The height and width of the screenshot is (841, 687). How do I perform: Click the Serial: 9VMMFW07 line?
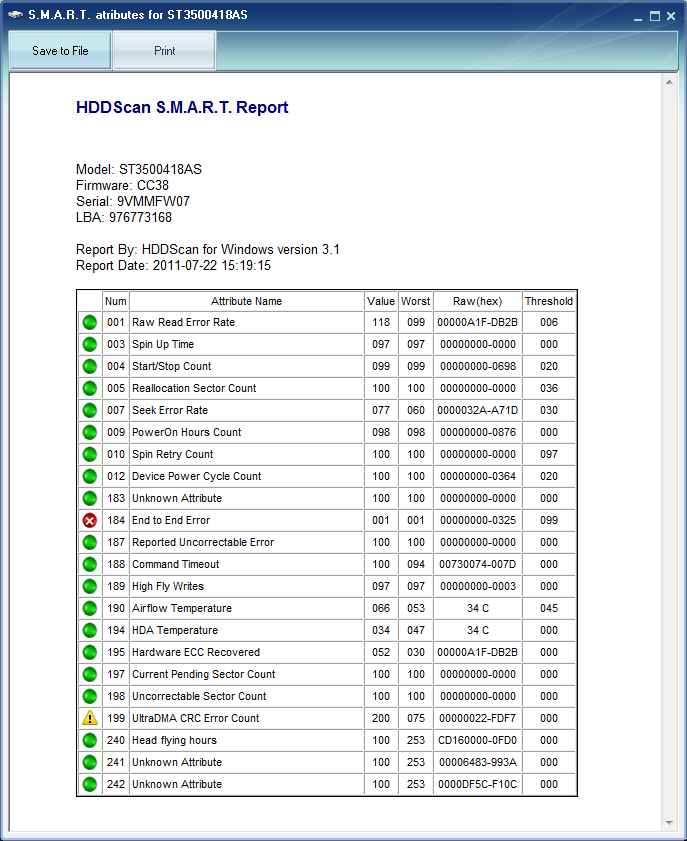(x=133, y=202)
